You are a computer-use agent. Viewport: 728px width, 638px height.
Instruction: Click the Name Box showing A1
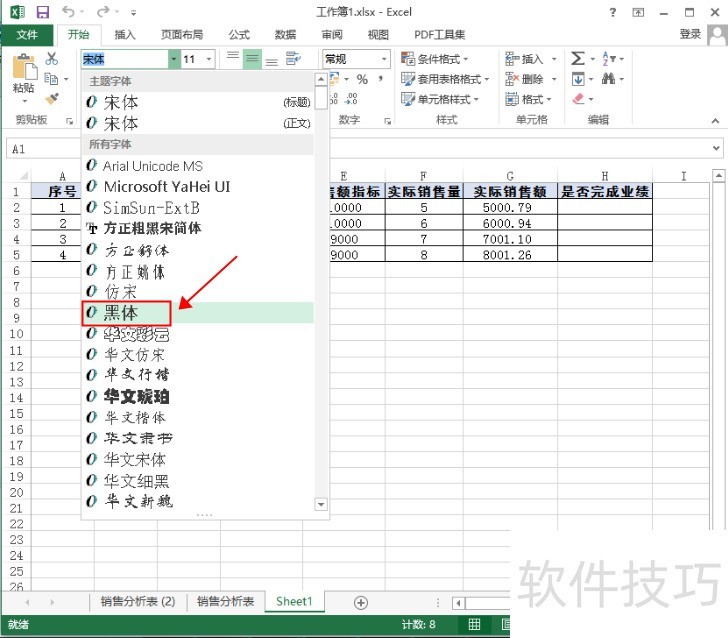pyautogui.click(x=43, y=149)
